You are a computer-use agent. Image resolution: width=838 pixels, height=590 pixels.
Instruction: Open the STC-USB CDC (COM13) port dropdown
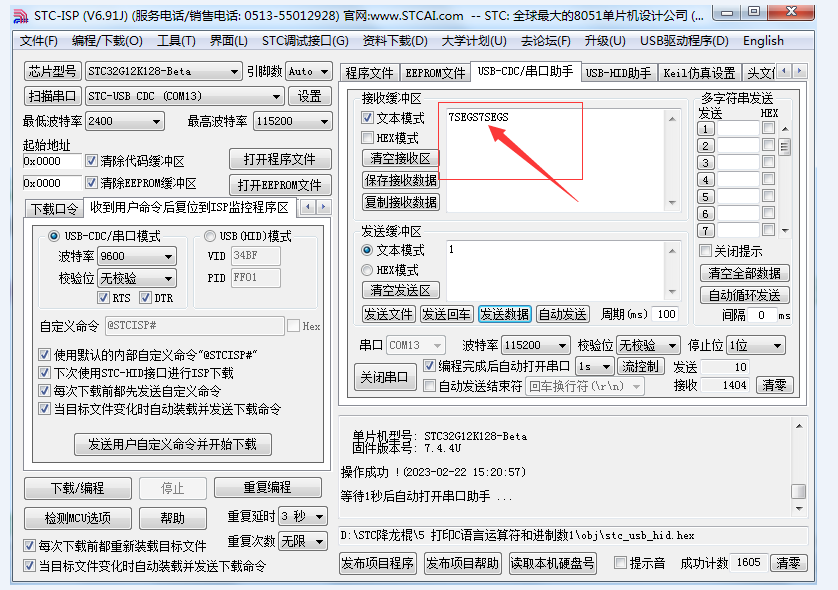tap(276, 96)
